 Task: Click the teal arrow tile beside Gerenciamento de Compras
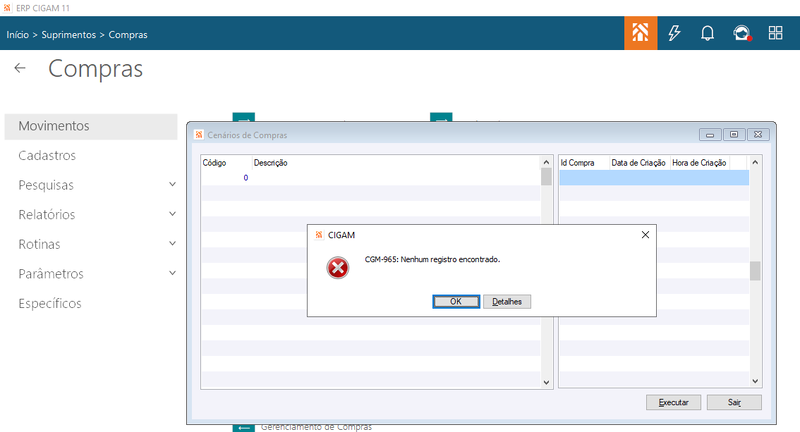pos(243,427)
